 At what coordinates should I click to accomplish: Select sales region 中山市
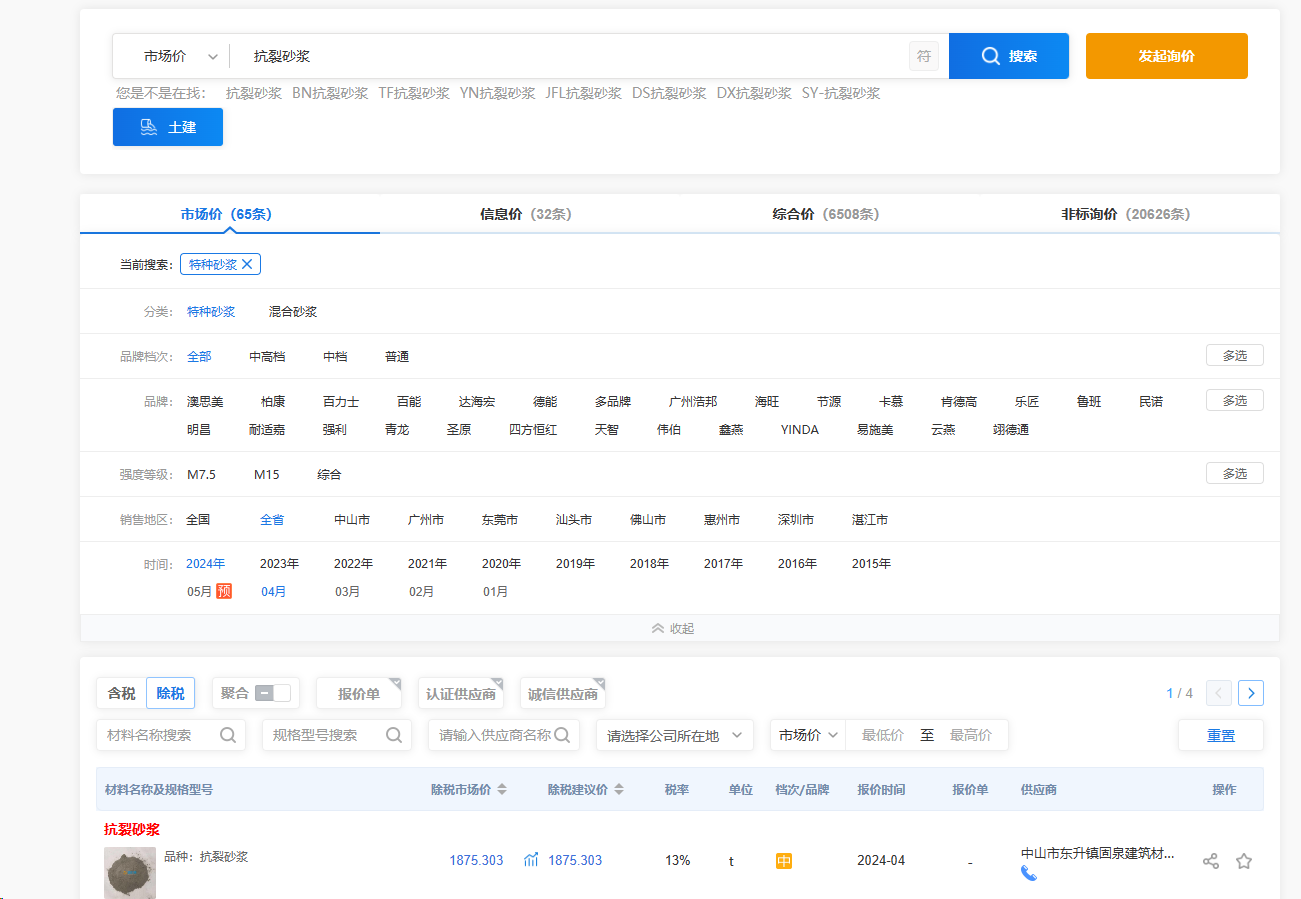[x=352, y=519]
